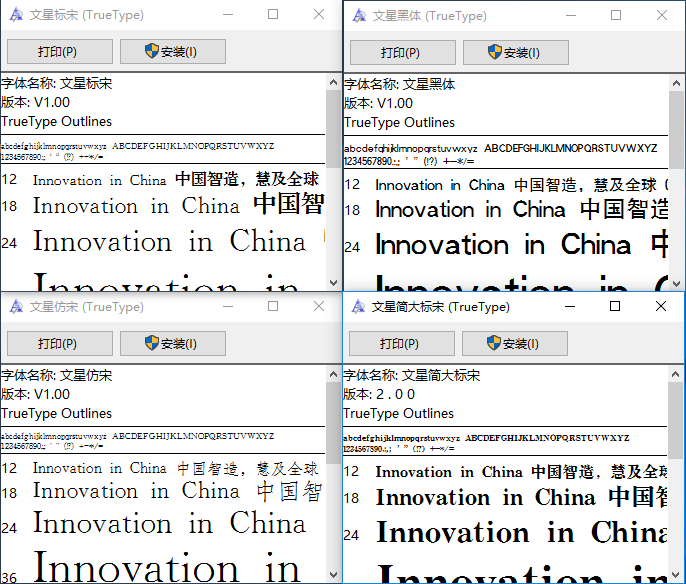Click scrollbar thumb in 文星简大标宋 window

click(x=676, y=420)
